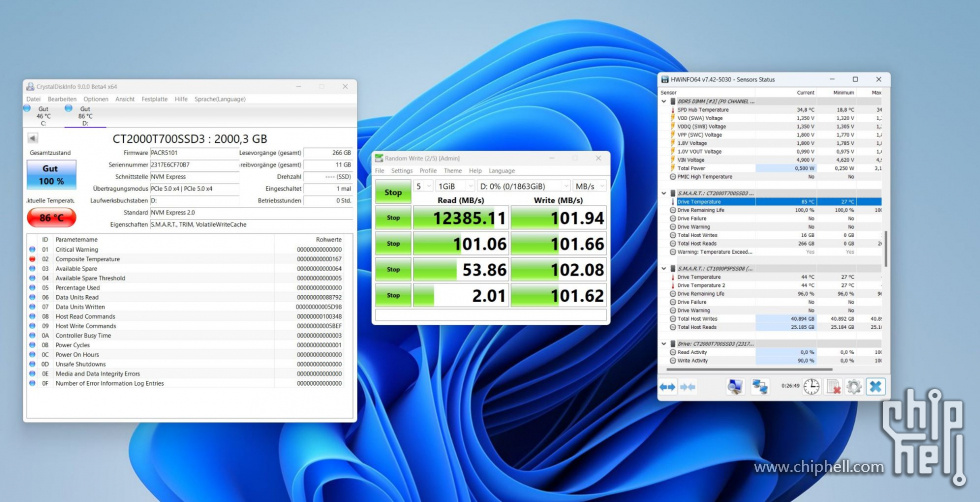980x502 pixels.
Task: Click the HWiNFO64 app icon in title bar
Action: [665, 79]
